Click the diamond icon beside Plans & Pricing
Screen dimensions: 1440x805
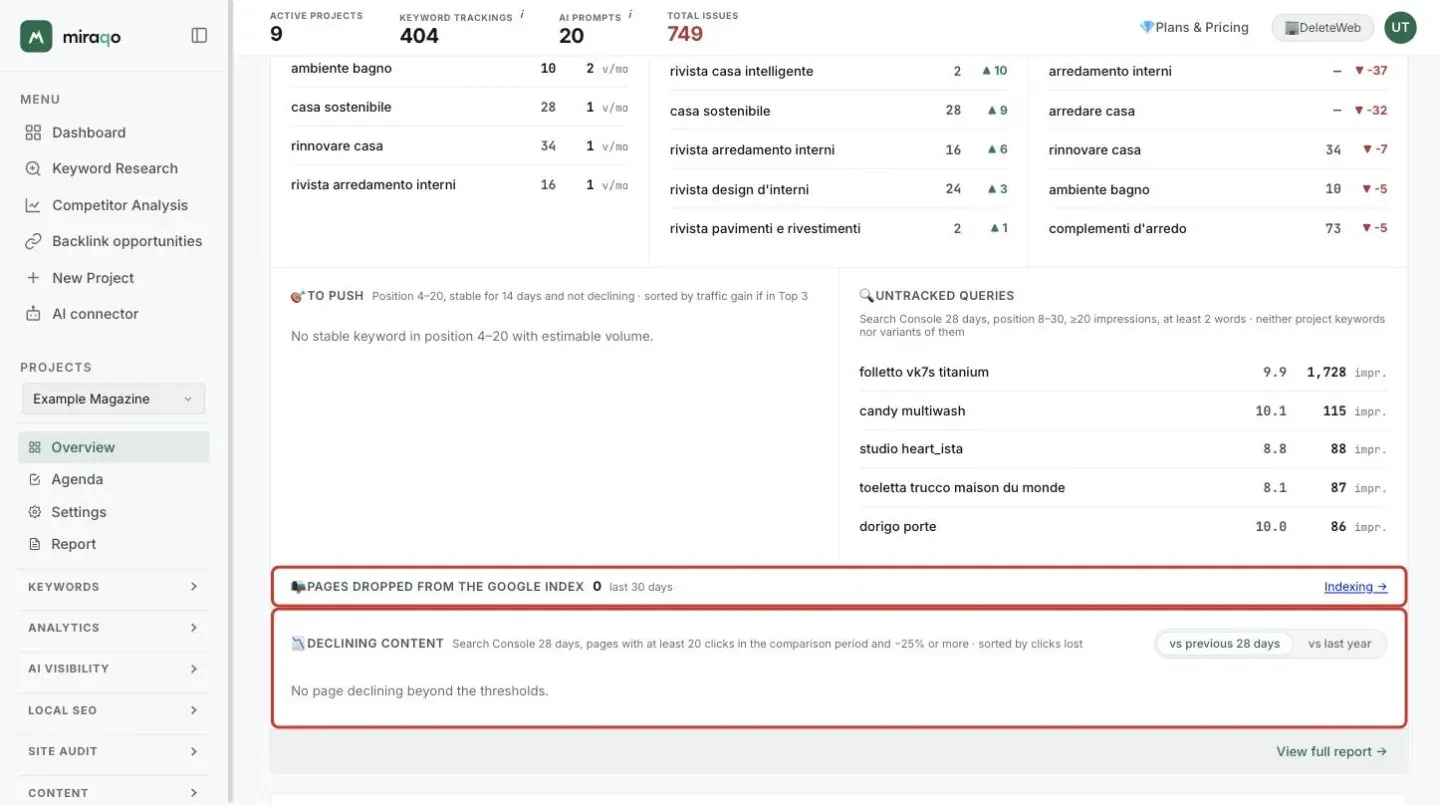1147,28
